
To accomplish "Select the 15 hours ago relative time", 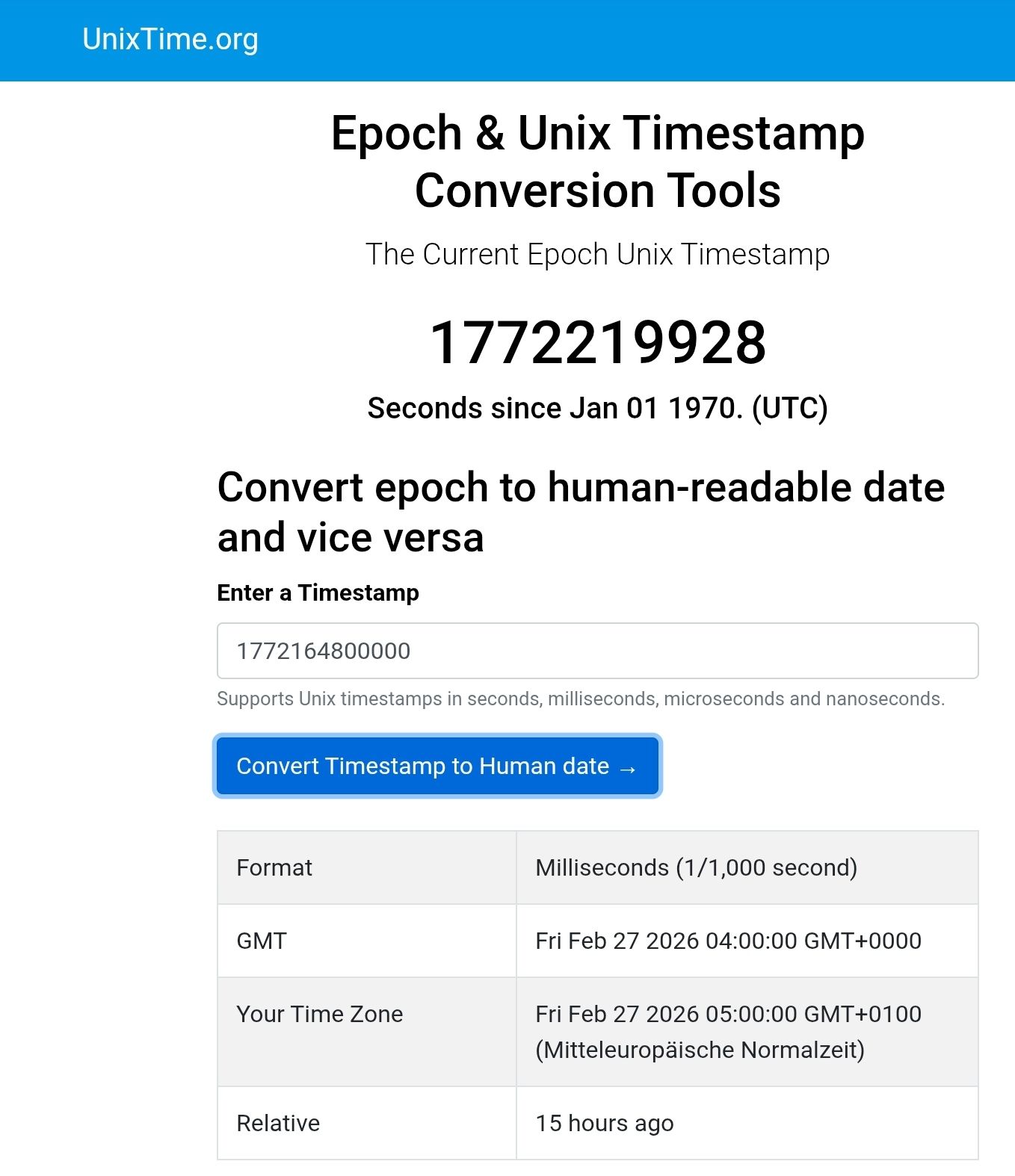I will [604, 1122].
